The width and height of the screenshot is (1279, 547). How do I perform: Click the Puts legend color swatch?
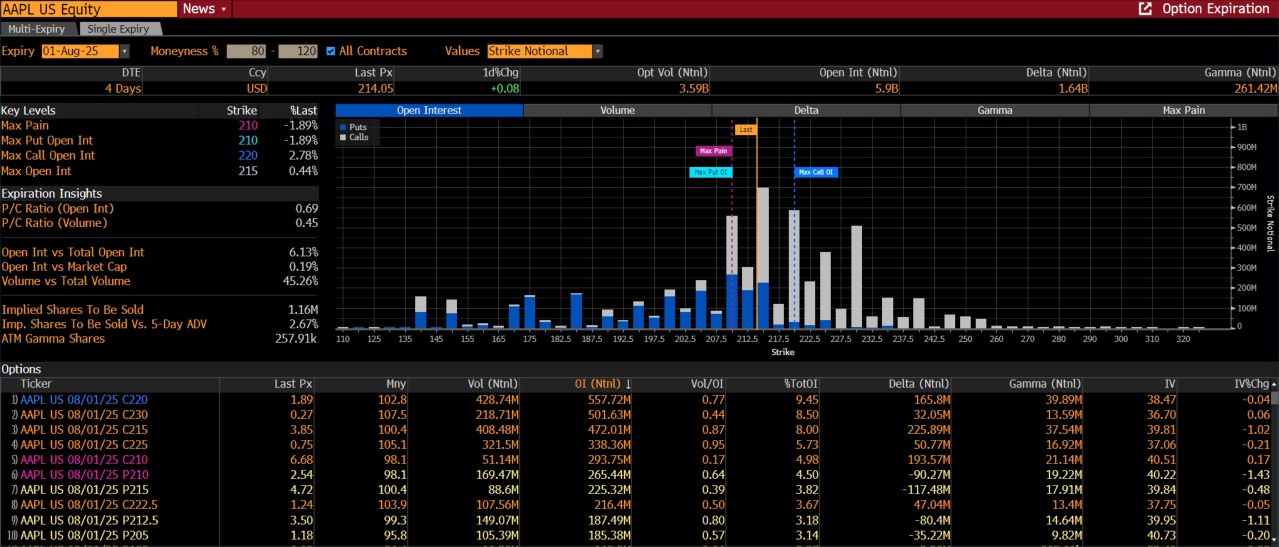343,128
